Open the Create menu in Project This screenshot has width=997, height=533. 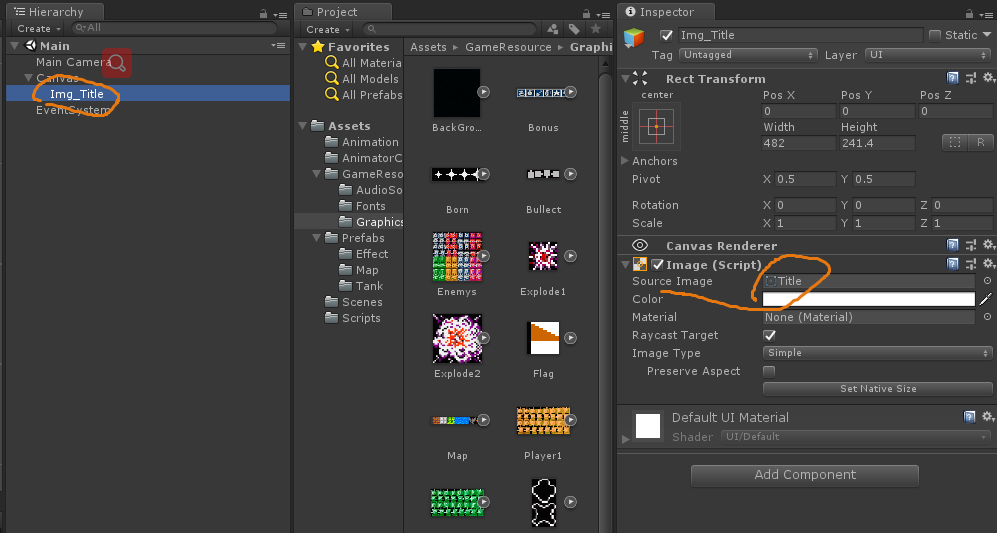327,29
